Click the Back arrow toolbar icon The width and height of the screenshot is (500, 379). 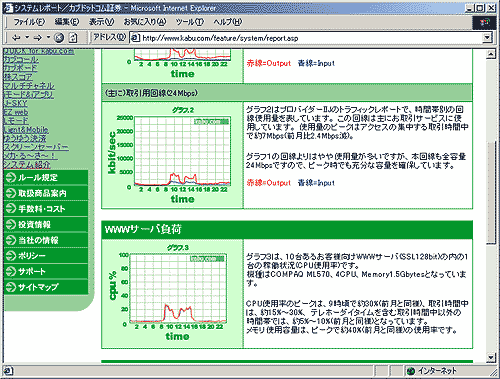tap(16, 38)
